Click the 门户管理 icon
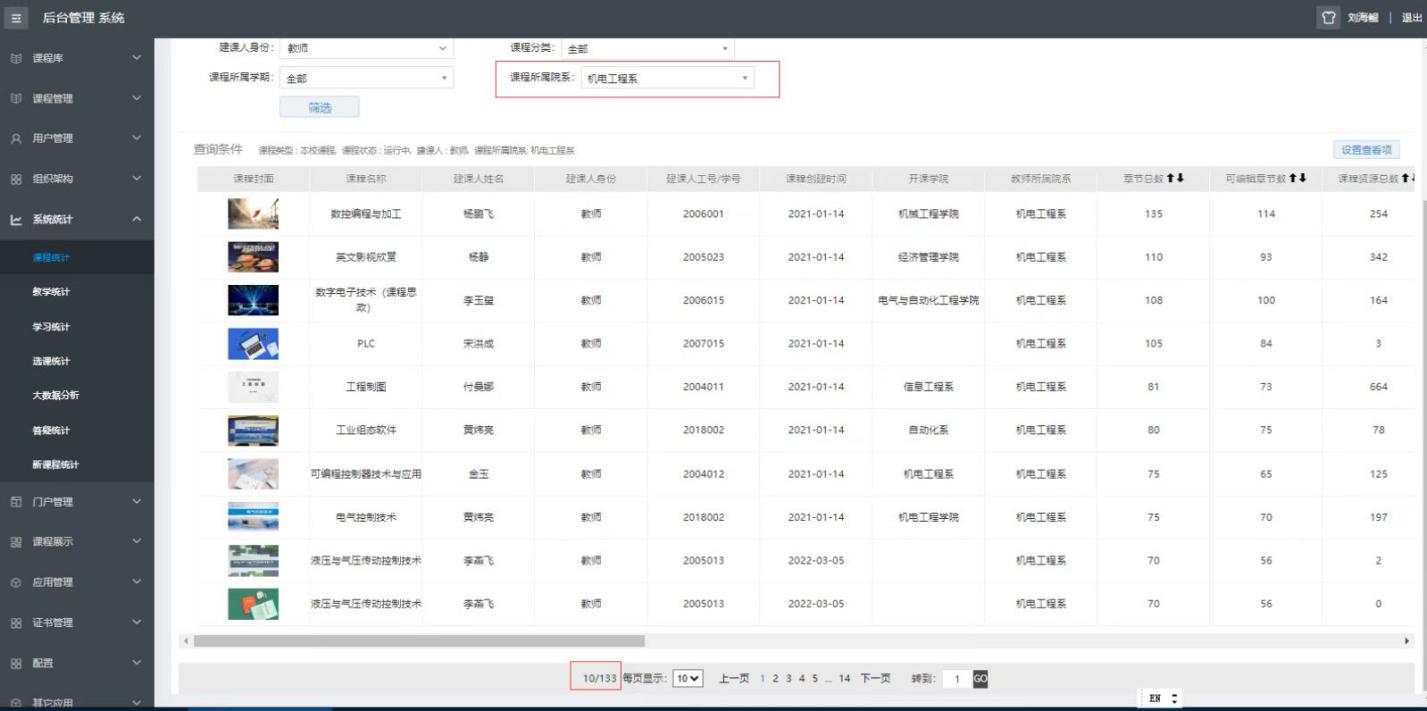 click(x=16, y=502)
